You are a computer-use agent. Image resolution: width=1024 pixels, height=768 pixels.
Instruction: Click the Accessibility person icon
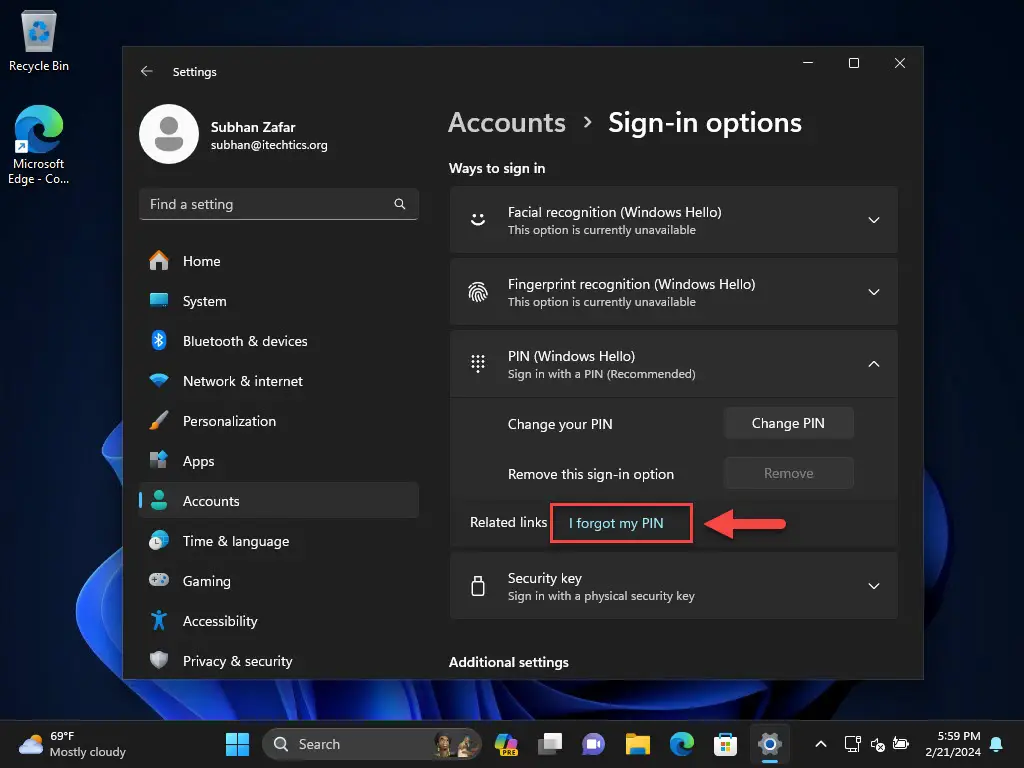pos(159,620)
